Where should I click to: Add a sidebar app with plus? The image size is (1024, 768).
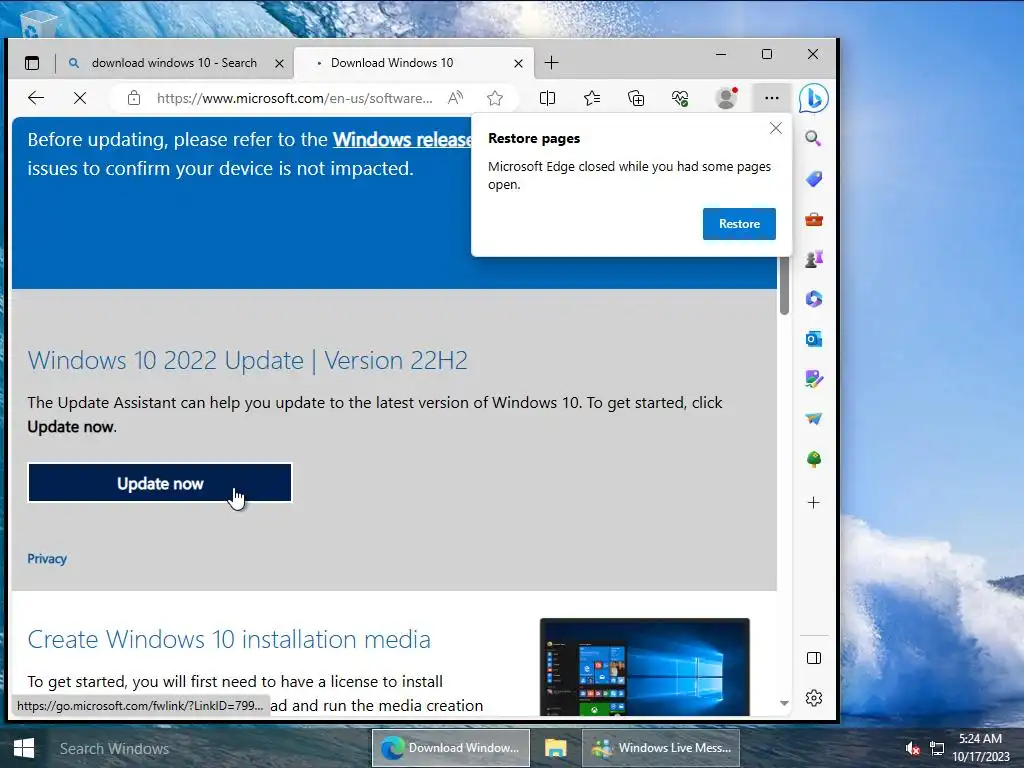[x=814, y=502]
